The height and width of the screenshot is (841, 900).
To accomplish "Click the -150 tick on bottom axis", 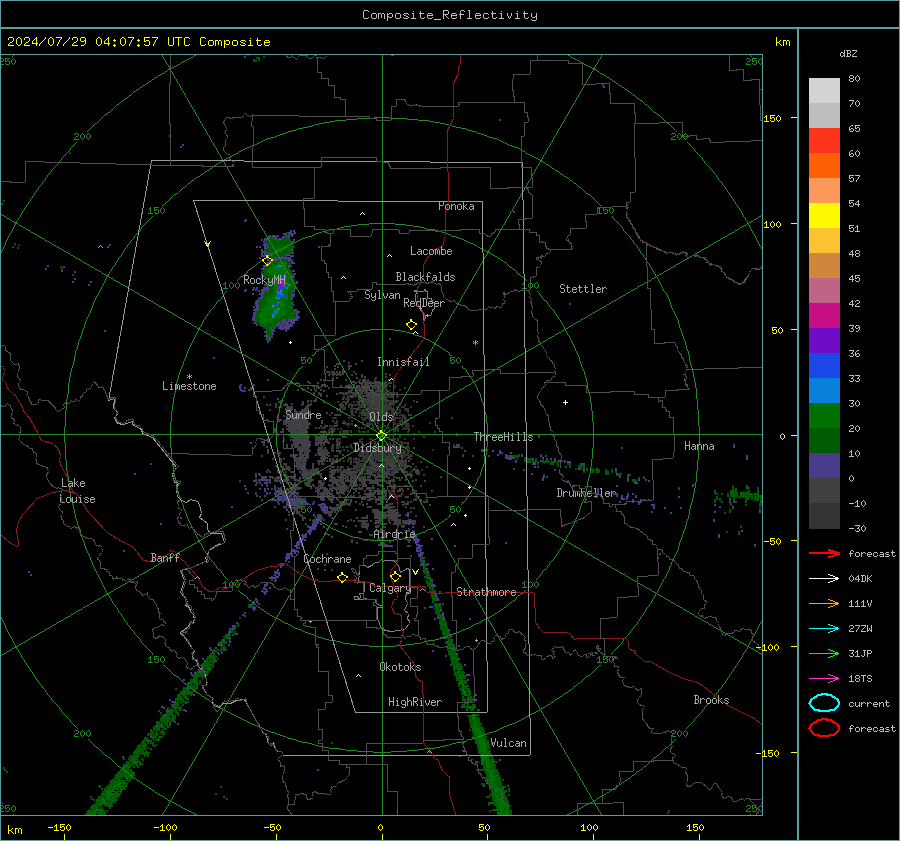I will click(59, 827).
